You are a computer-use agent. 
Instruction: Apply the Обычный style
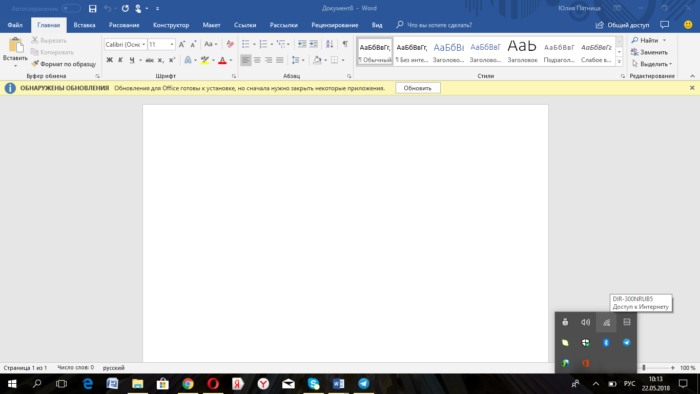(x=375, y=52)
